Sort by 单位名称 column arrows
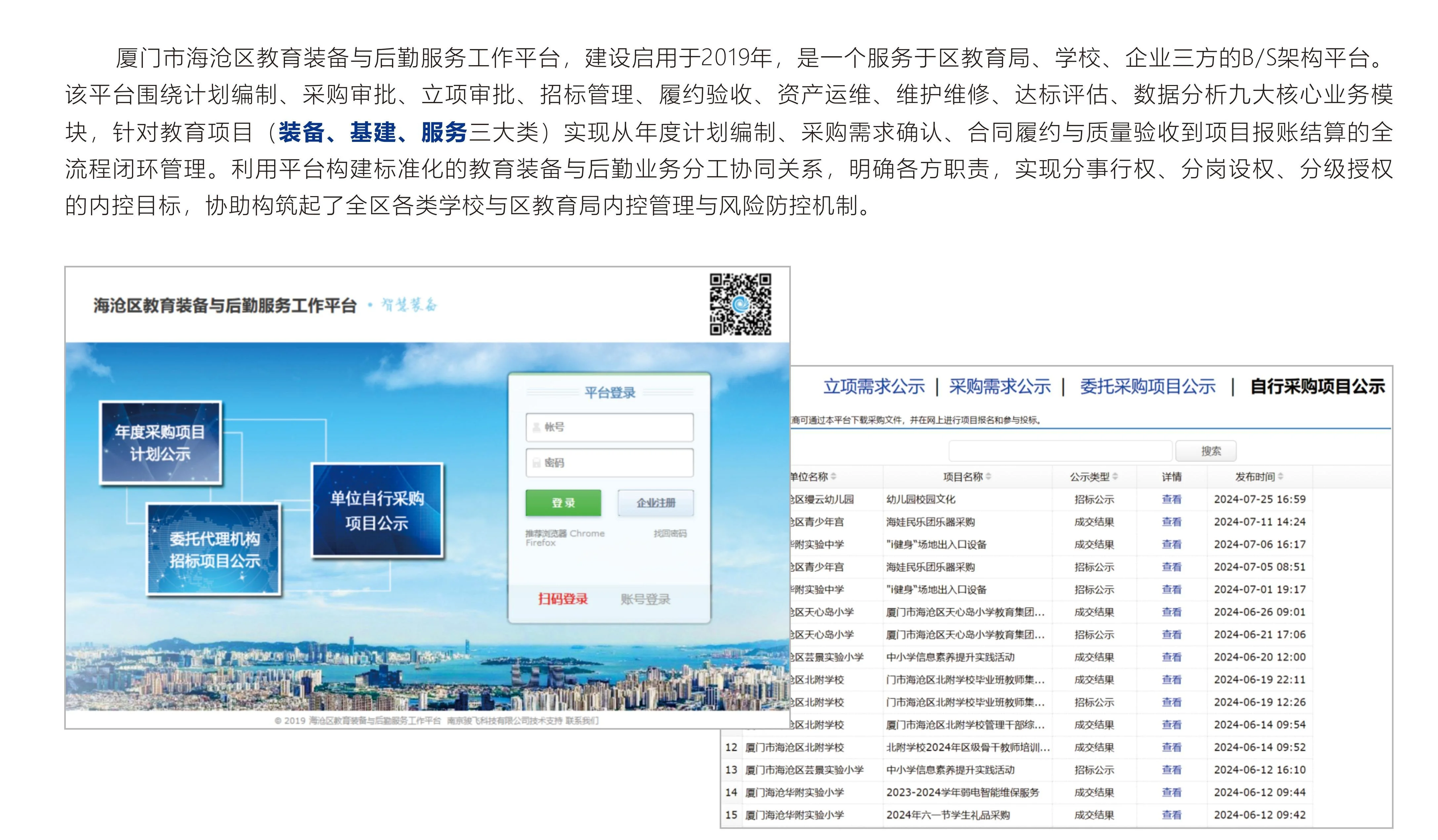The height and width of the screenshot is (840, 1438). click(x=834, y=477)
